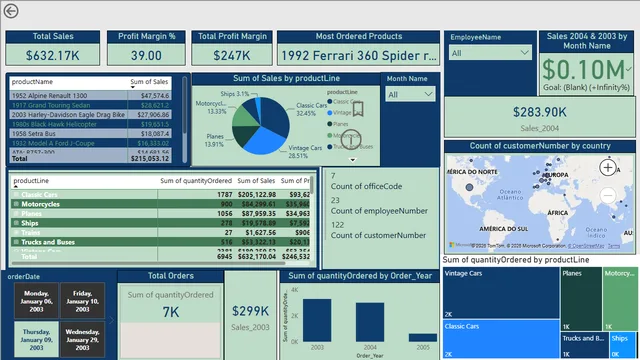Click 1917 Grand Touring Sedan row
Viewport: 640px width, 360px height.
pyautogui.click(x=90, y=105)
